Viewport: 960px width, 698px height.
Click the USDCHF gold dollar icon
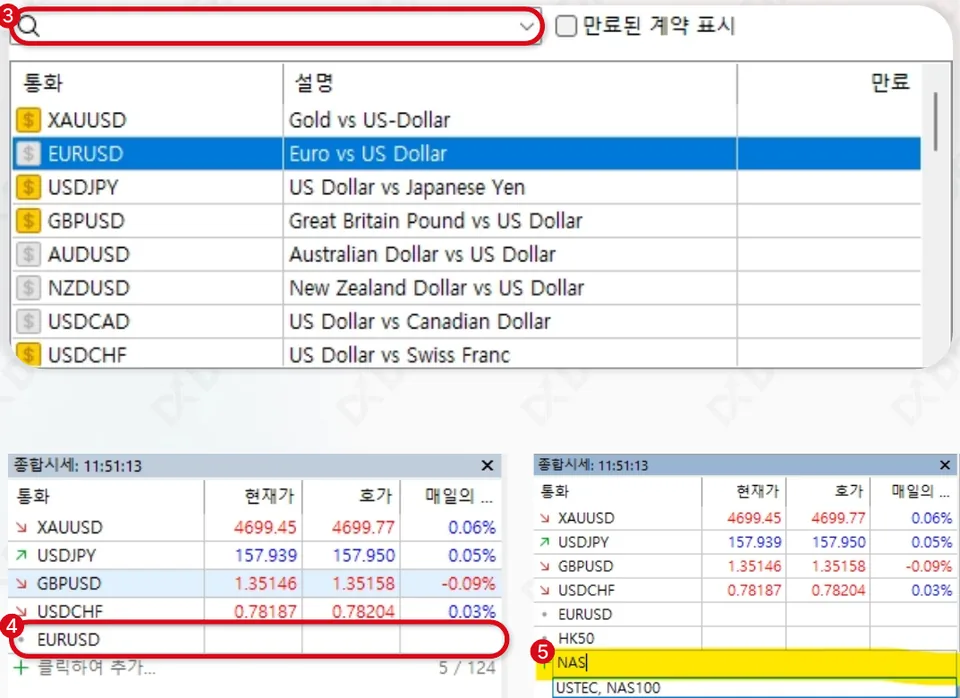[28, 355]
